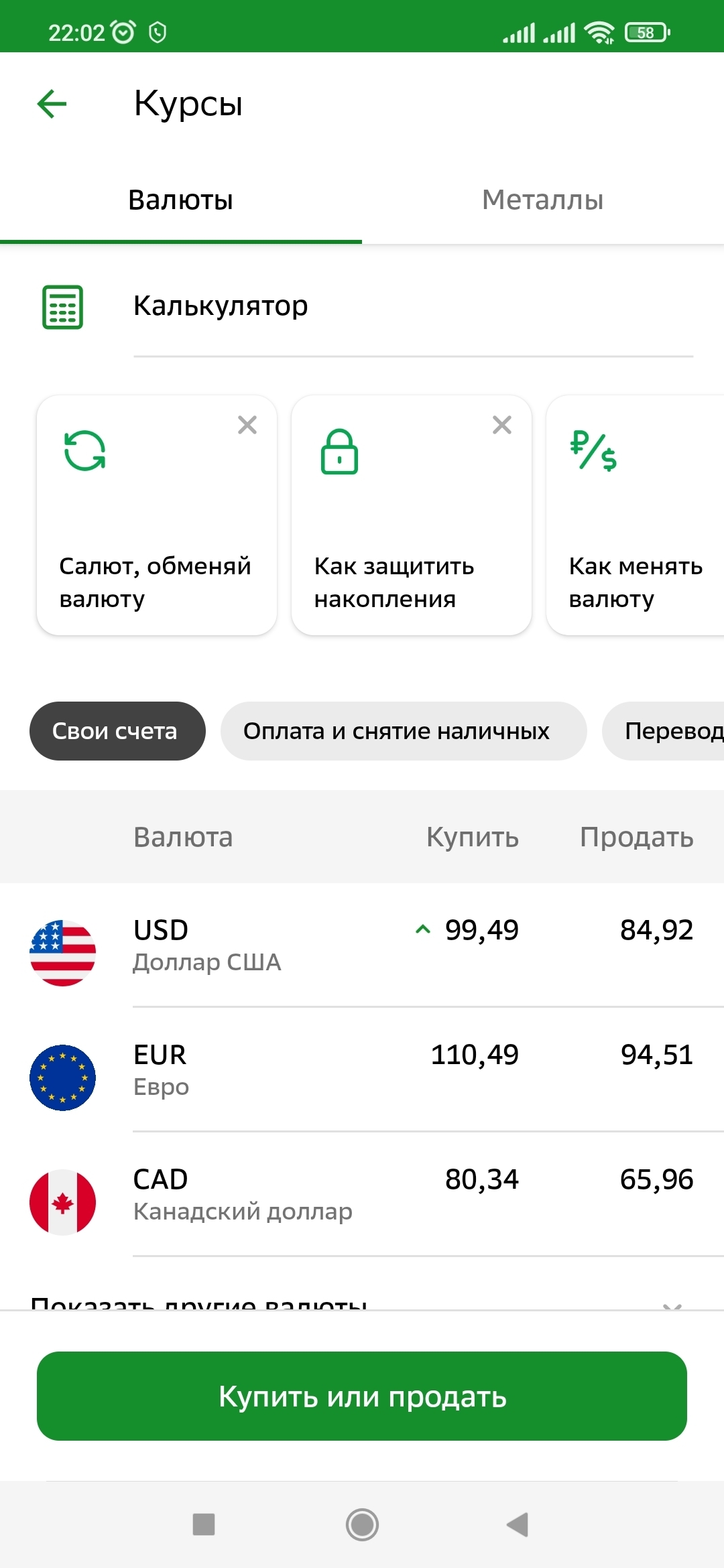Viewport: 724px width, 1568px height.
Task: Switch to the "Металлы" tab
Action: click(543, 200)
